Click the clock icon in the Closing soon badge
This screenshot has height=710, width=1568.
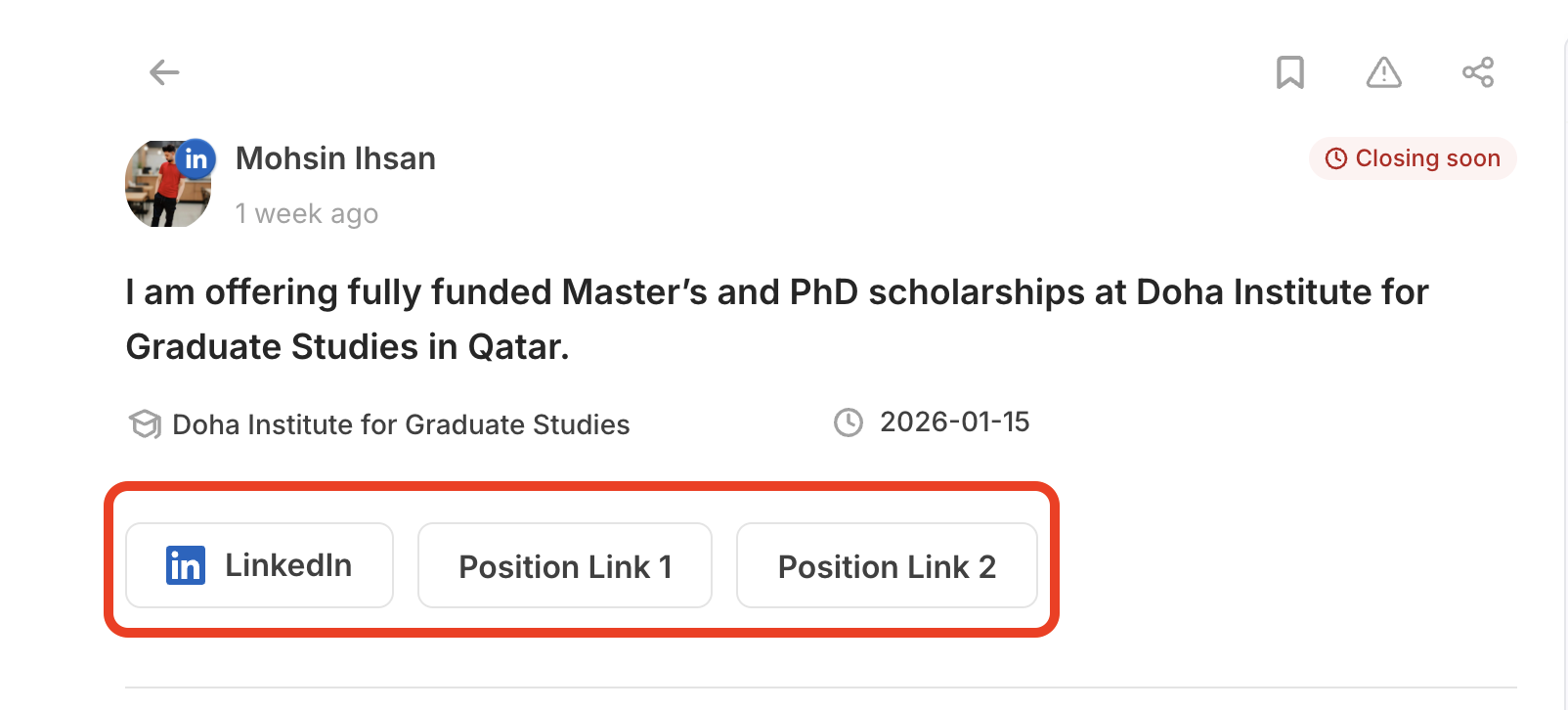coord(1335,158)
